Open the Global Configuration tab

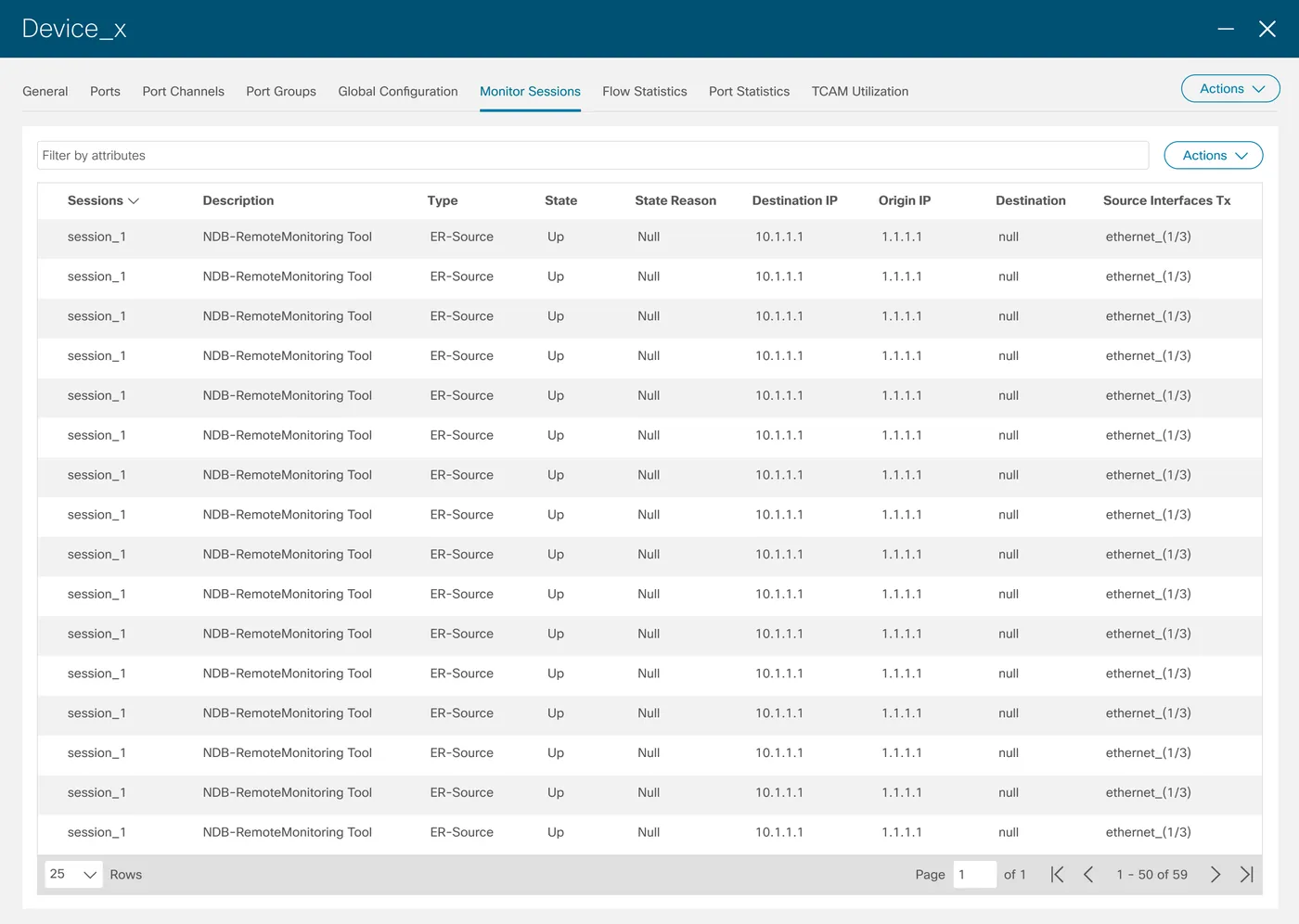(x=398, y=92)
